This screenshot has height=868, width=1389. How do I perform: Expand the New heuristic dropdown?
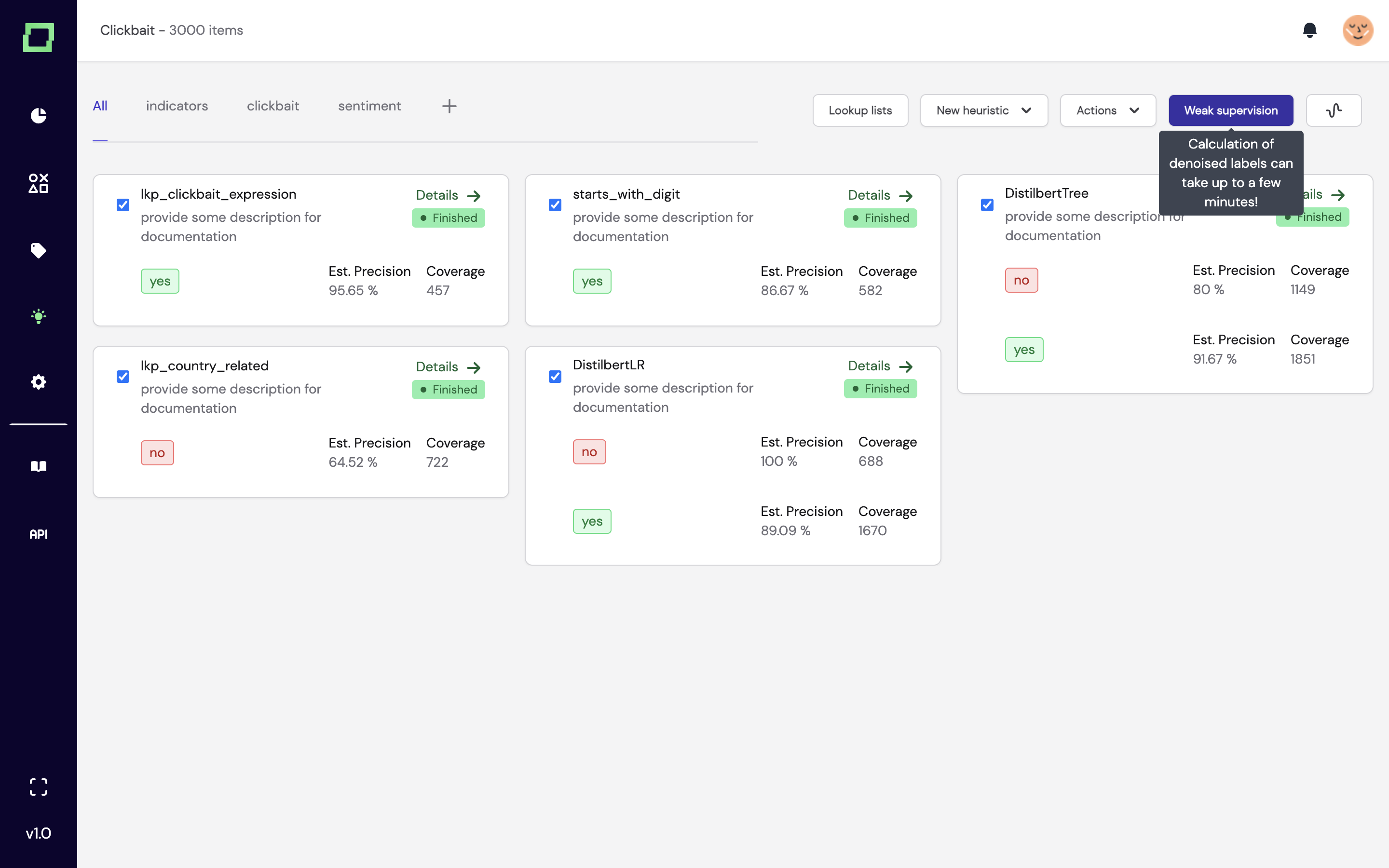(983, 110)
